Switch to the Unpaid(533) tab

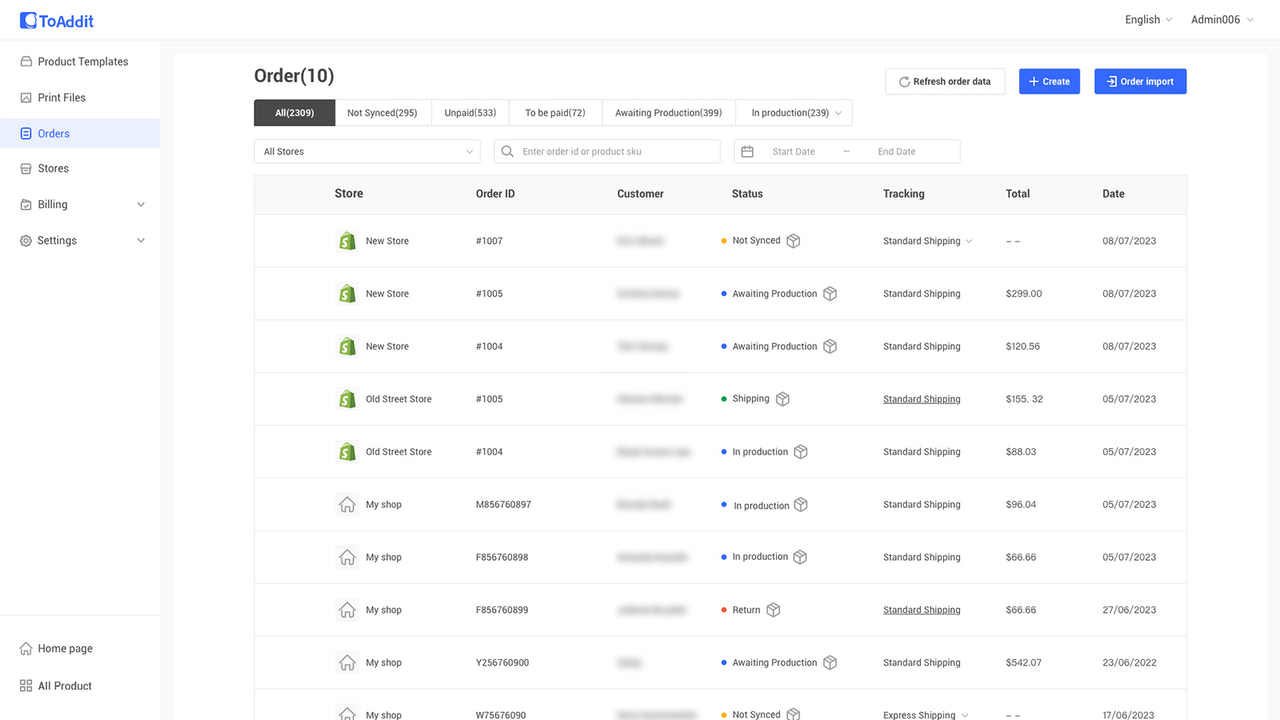point(470,113)
